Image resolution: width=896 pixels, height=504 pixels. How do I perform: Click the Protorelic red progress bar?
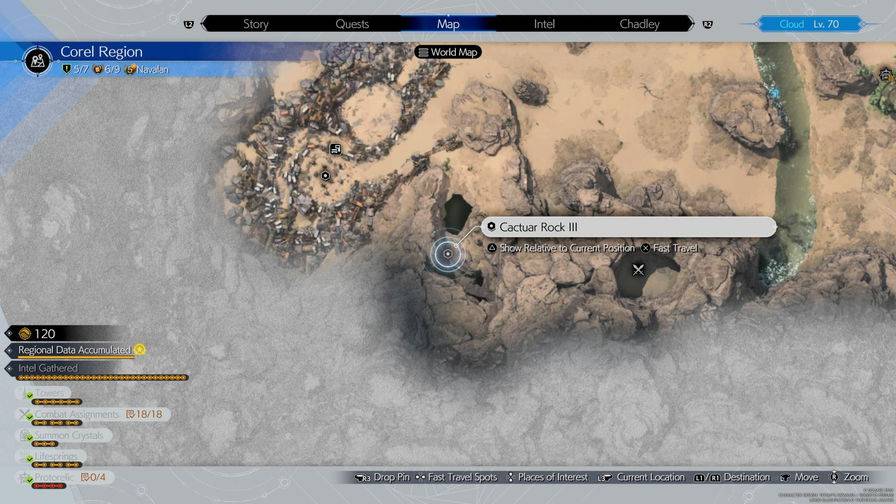pyautogui.click(x=50, y=486)
